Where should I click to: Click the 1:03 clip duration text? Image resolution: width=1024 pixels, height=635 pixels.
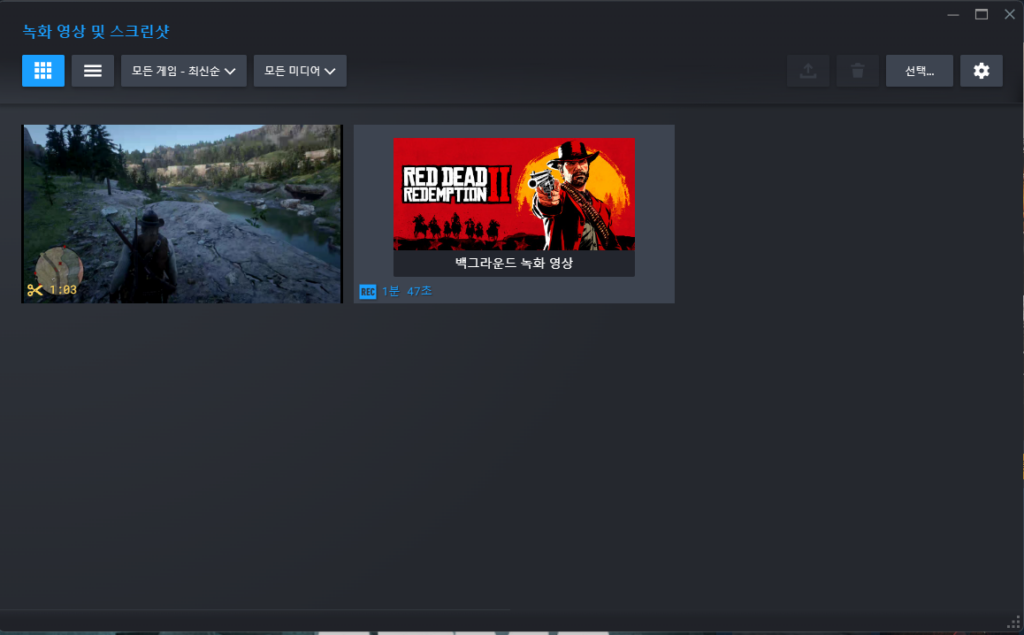63,290
